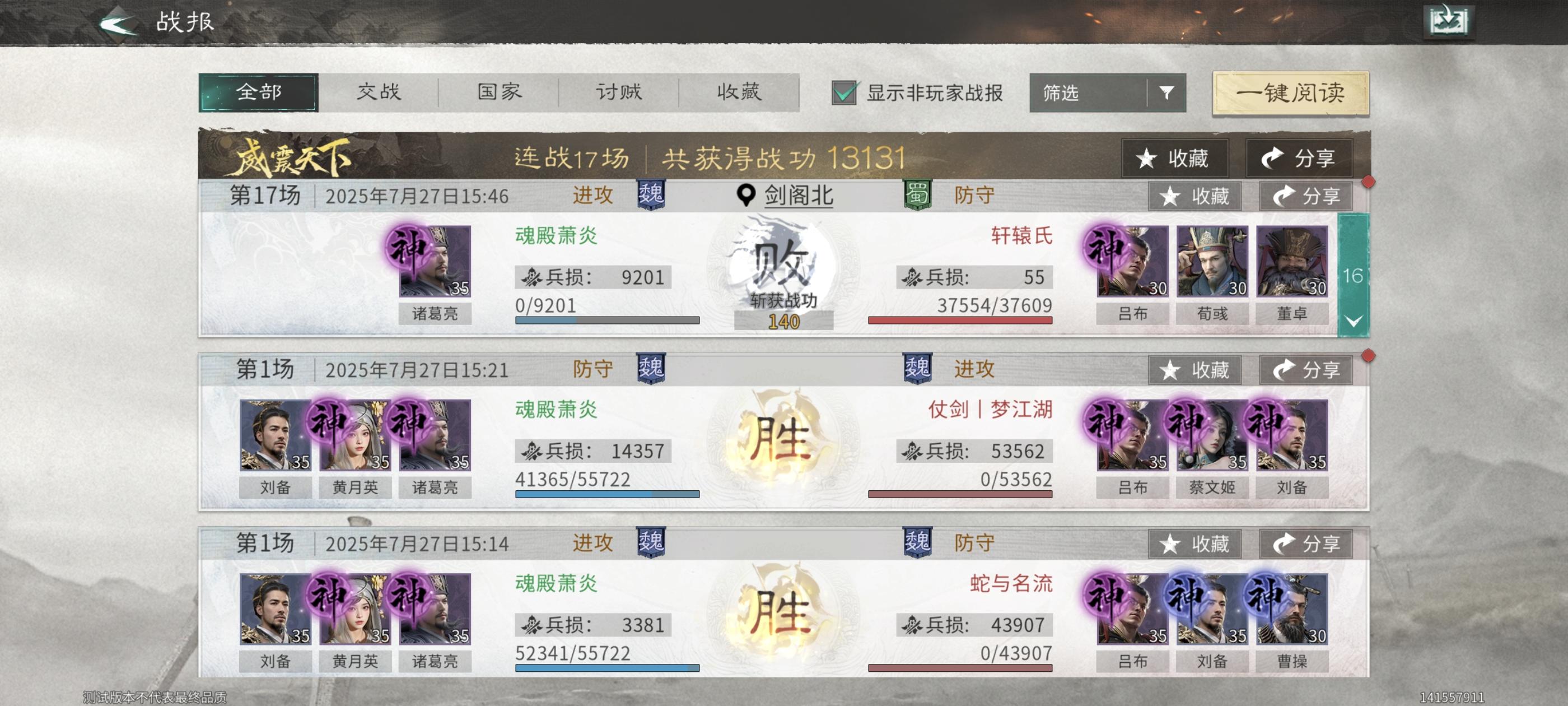The image size is (1568, 706).
Task: Toggle 显示非玩家战报 checkbox
Action: click(x=844, y=92)
